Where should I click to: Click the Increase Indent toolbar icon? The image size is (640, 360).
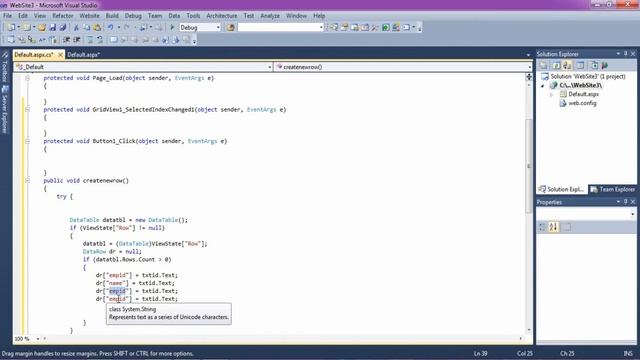(76, 40)
